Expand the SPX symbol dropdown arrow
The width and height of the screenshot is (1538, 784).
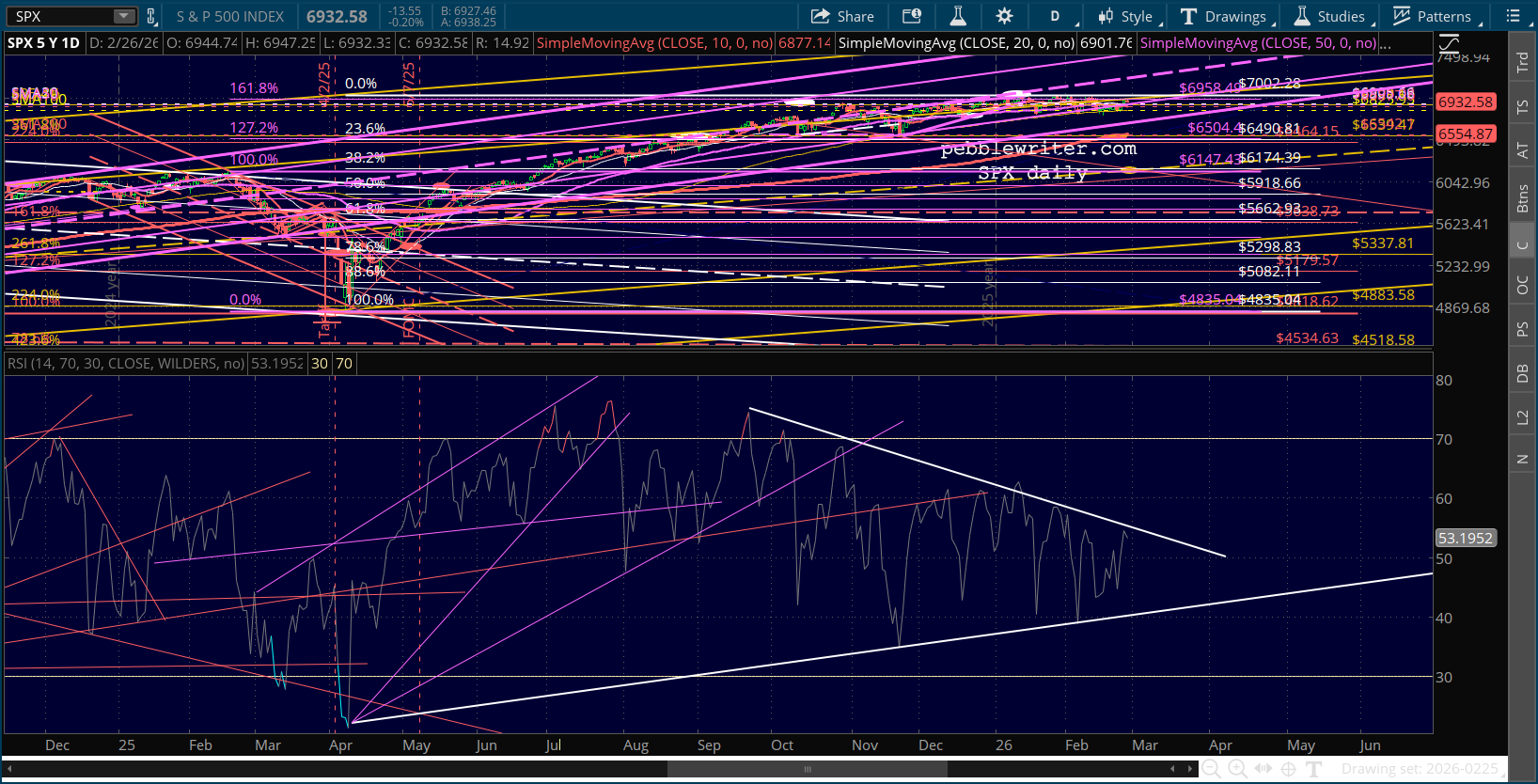pos(125,16)
